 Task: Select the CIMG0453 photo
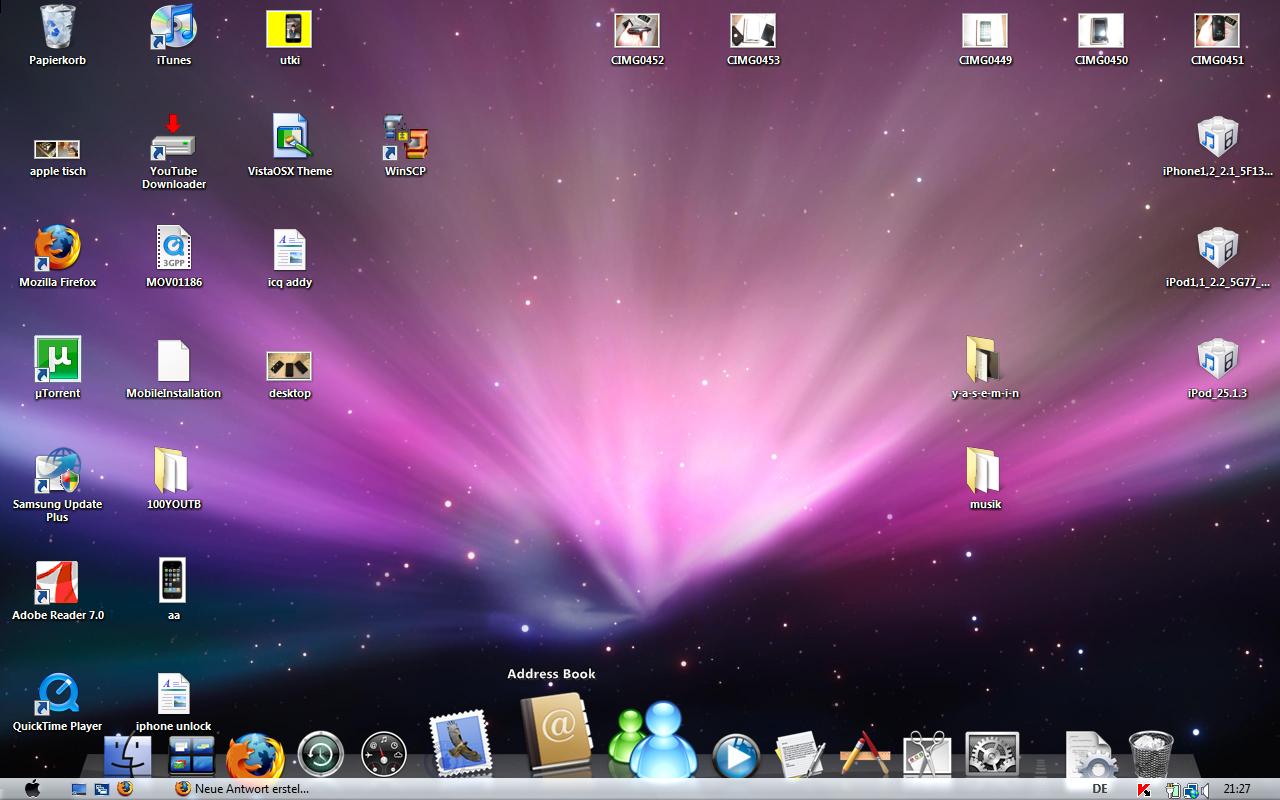tap(753, 40)
